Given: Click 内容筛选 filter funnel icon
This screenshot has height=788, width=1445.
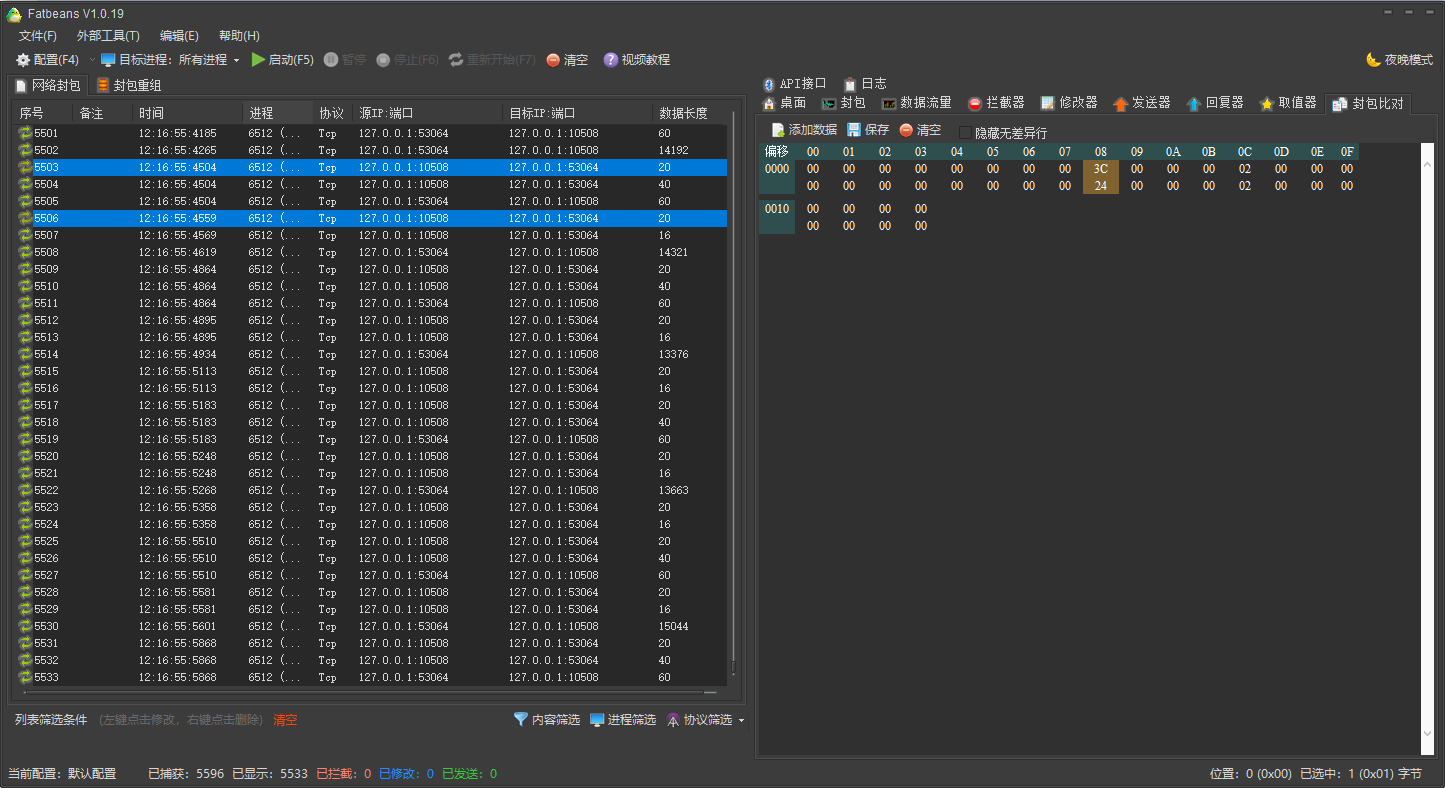Looking at the screenshot, I should (x=520, y=720).
